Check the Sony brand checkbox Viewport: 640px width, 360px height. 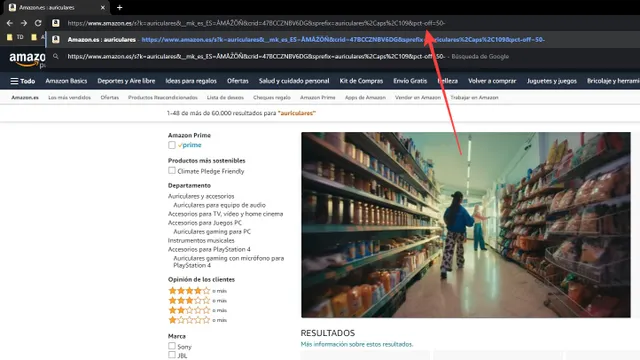[x=172, y=346]
